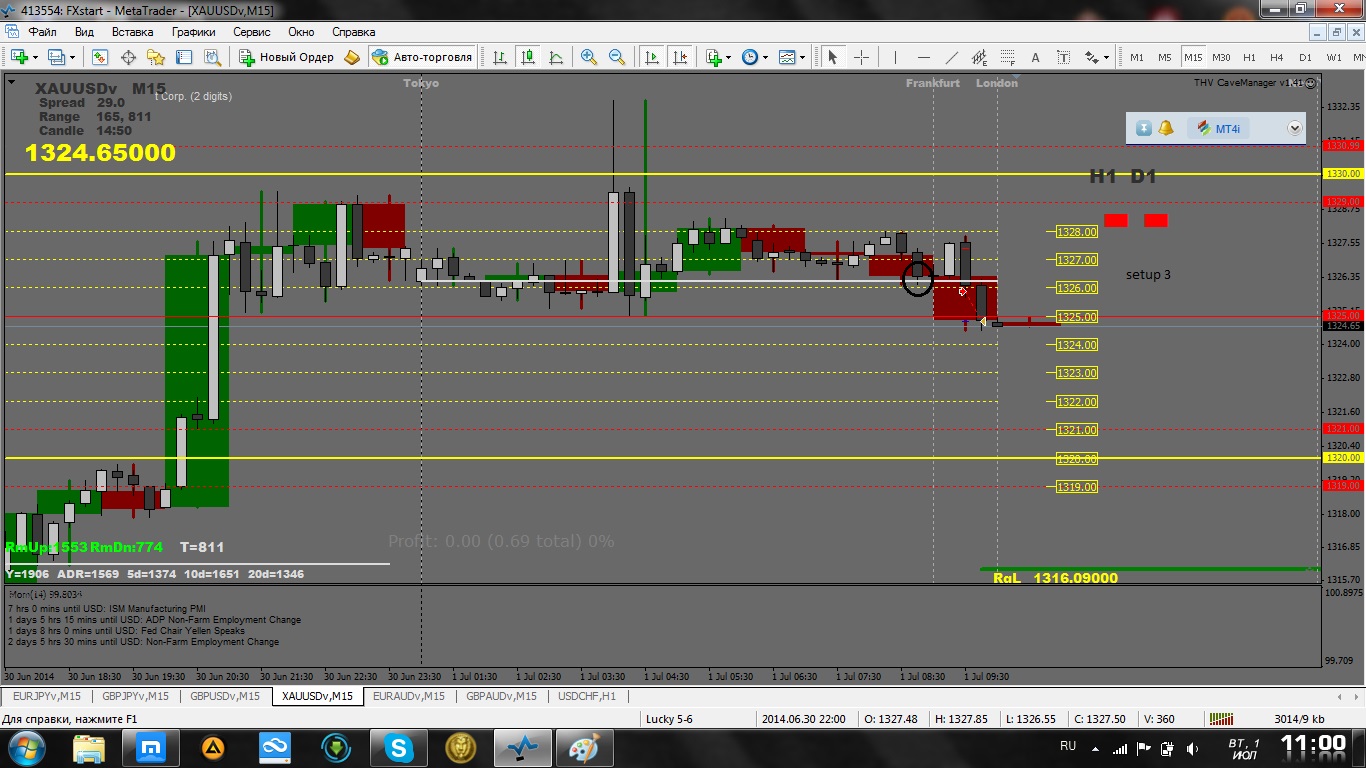Click bell alert icon in widget
Viewport: 1366px width, 768px height.
[x=1166, y=128]
